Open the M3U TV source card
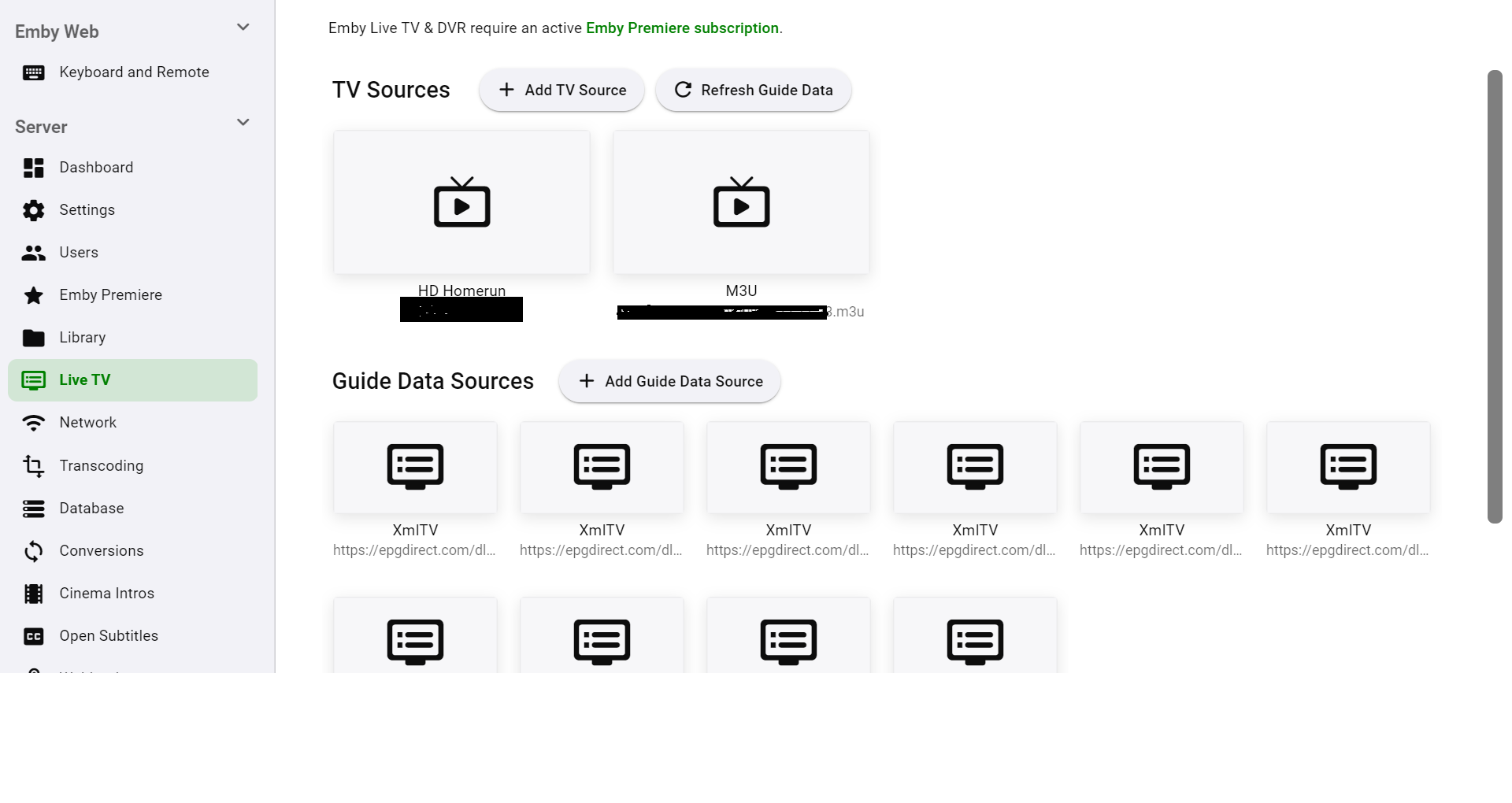 (741, 202)
